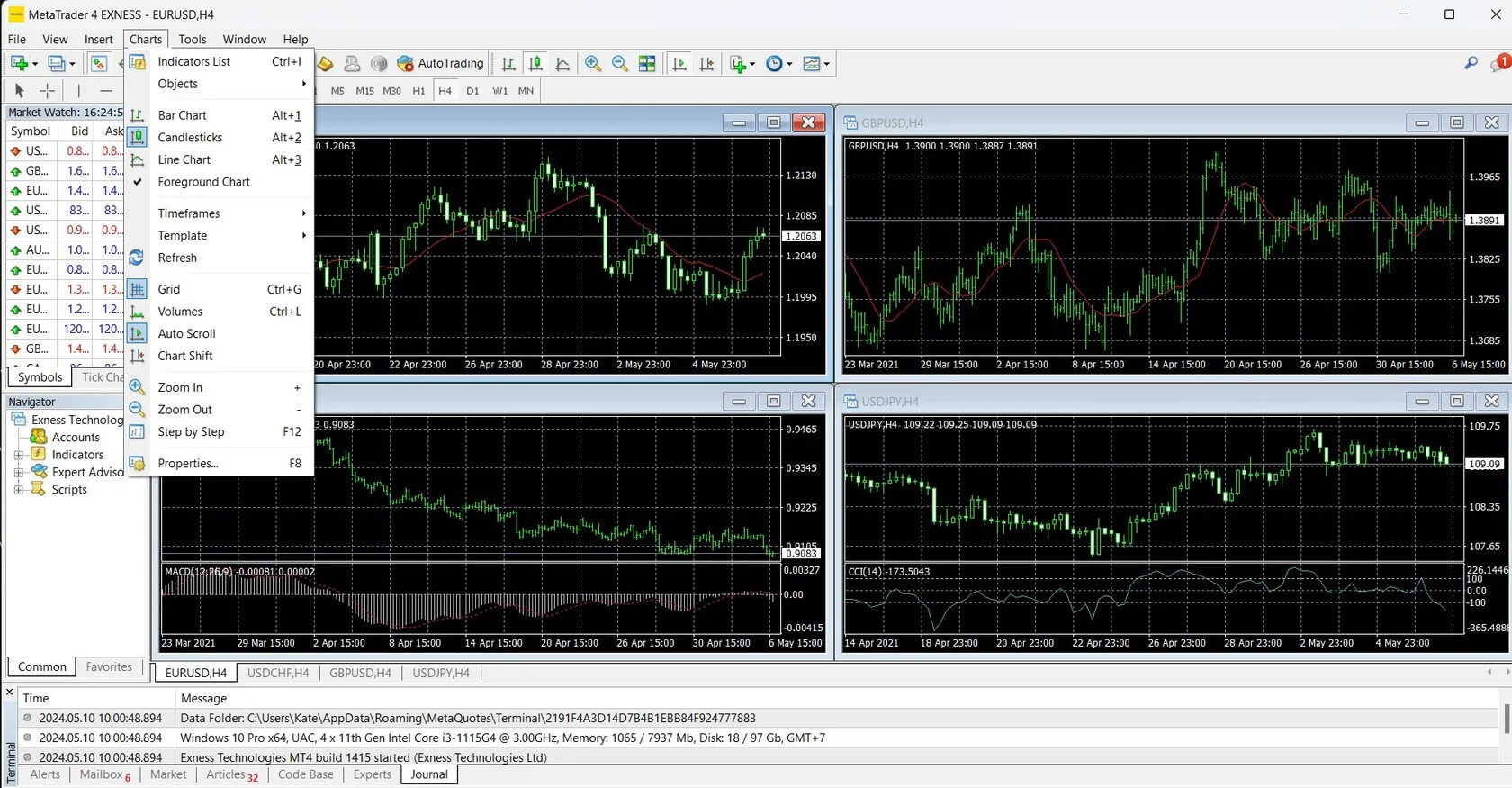Expand Scripts node in Navigator
Image resolution: width=1512 pixels, height=788 pixels.
click(x=18, y=490)
